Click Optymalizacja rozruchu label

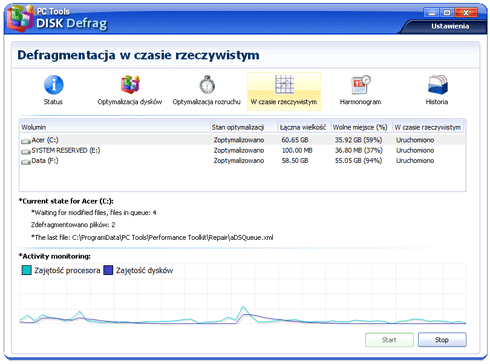[x=206, y=102]
